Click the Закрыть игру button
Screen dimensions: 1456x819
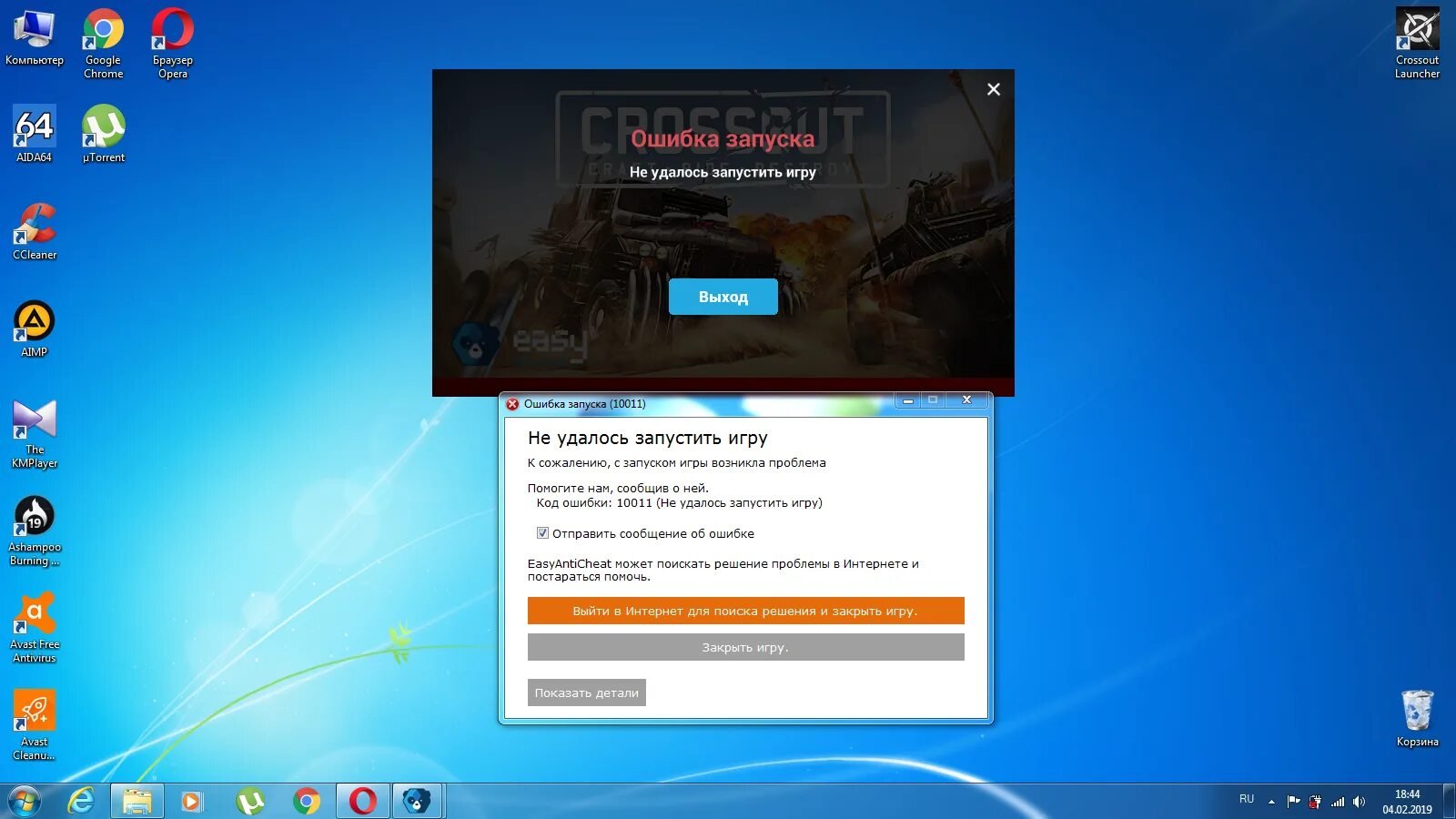click(746, 647)
